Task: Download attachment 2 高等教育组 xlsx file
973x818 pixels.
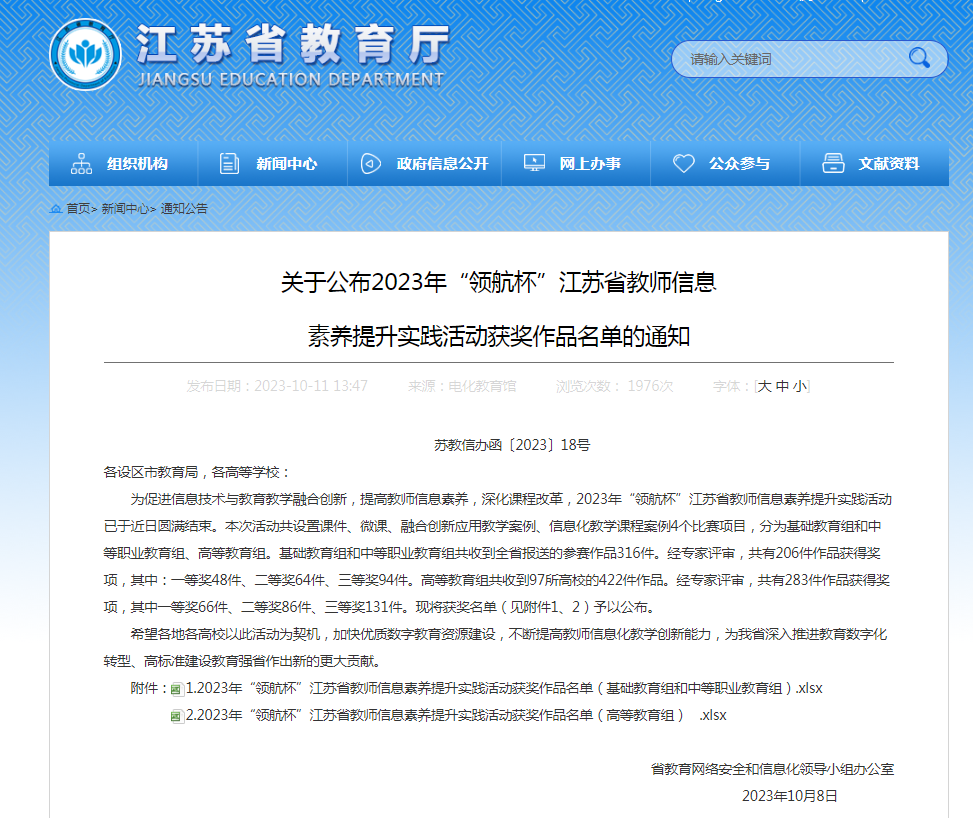Action: pos(455,715)
